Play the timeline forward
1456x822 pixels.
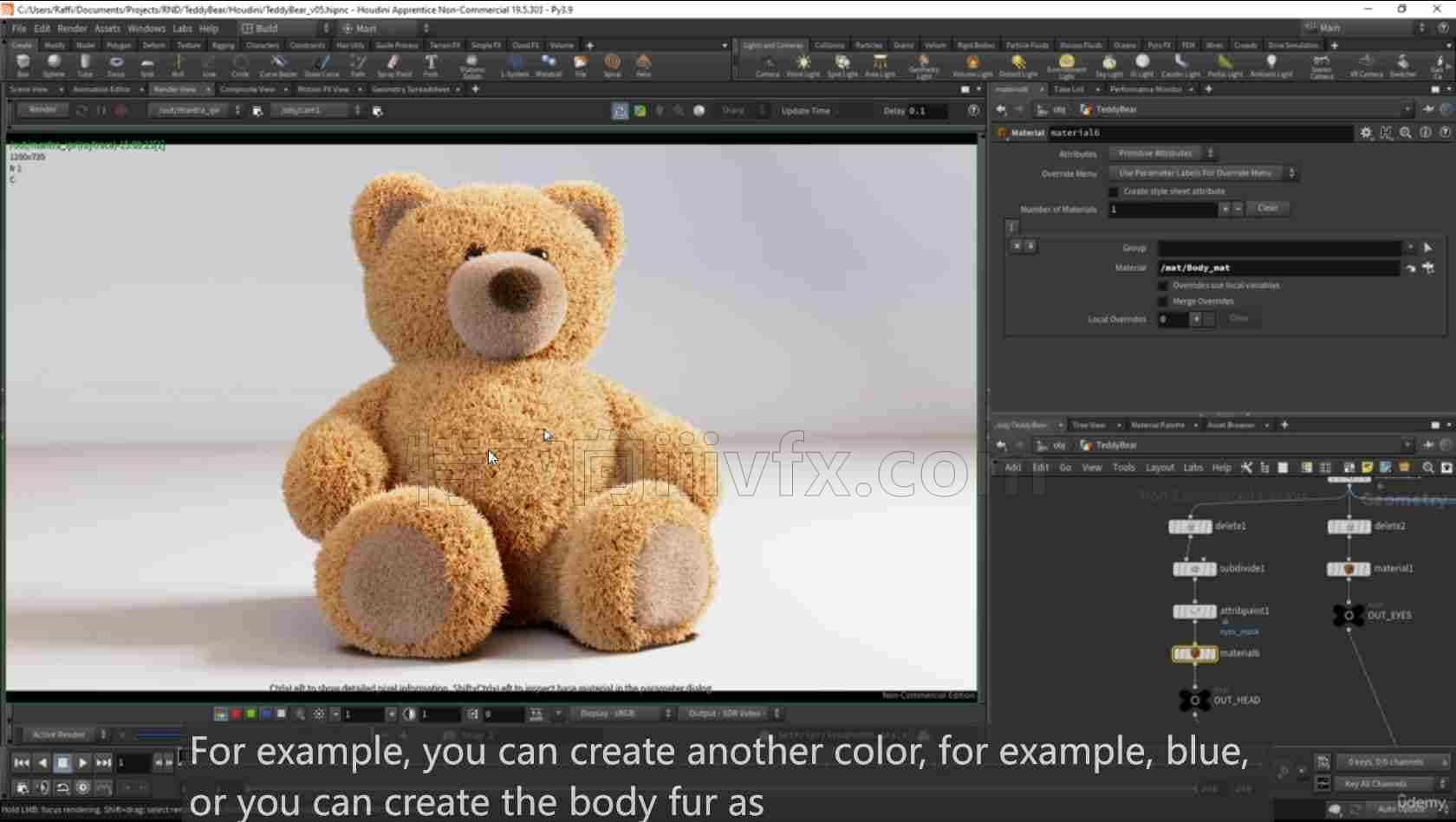[82, 763]
